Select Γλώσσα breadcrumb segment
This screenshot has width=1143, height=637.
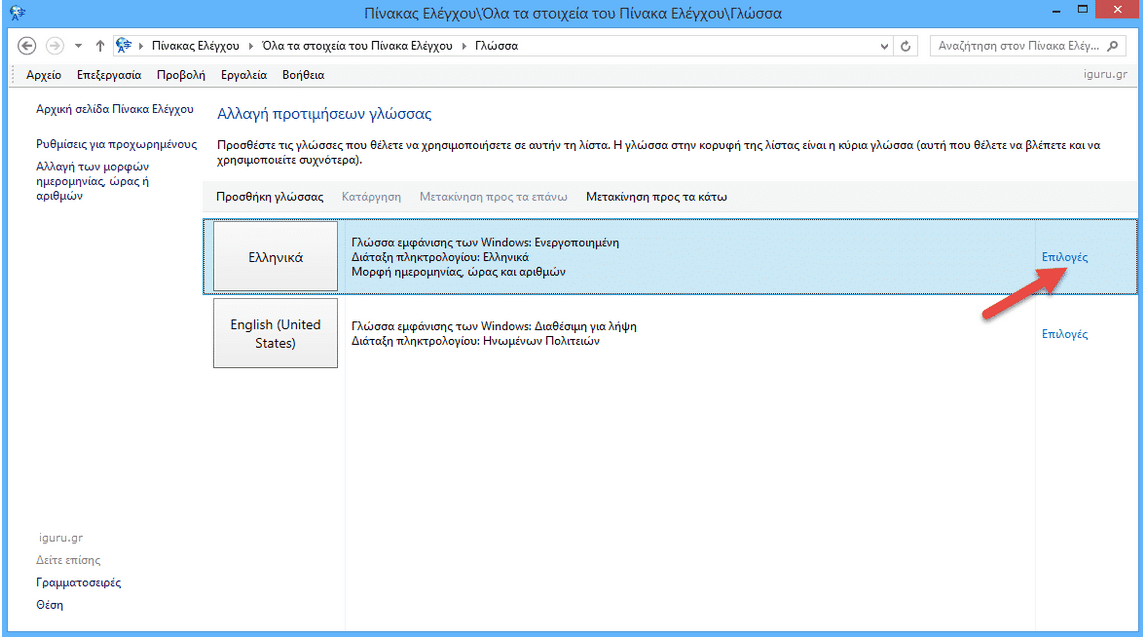click(x=496, y=46)
